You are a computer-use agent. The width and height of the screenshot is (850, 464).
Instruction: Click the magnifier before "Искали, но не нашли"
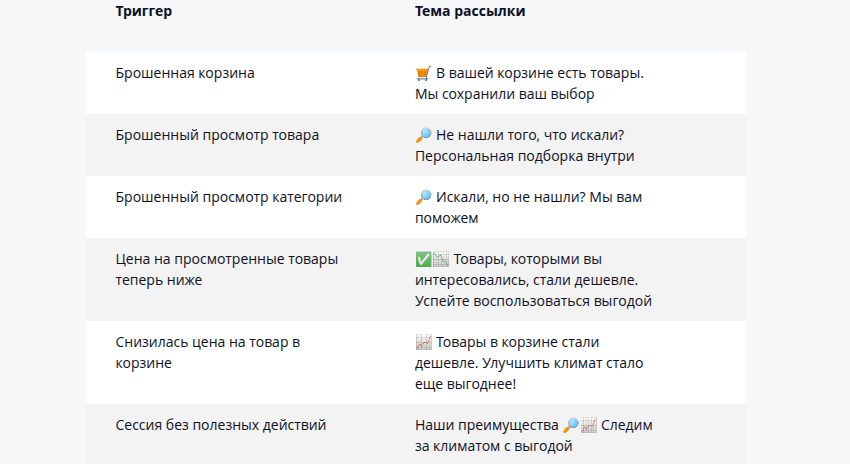[x=423, y=197]
